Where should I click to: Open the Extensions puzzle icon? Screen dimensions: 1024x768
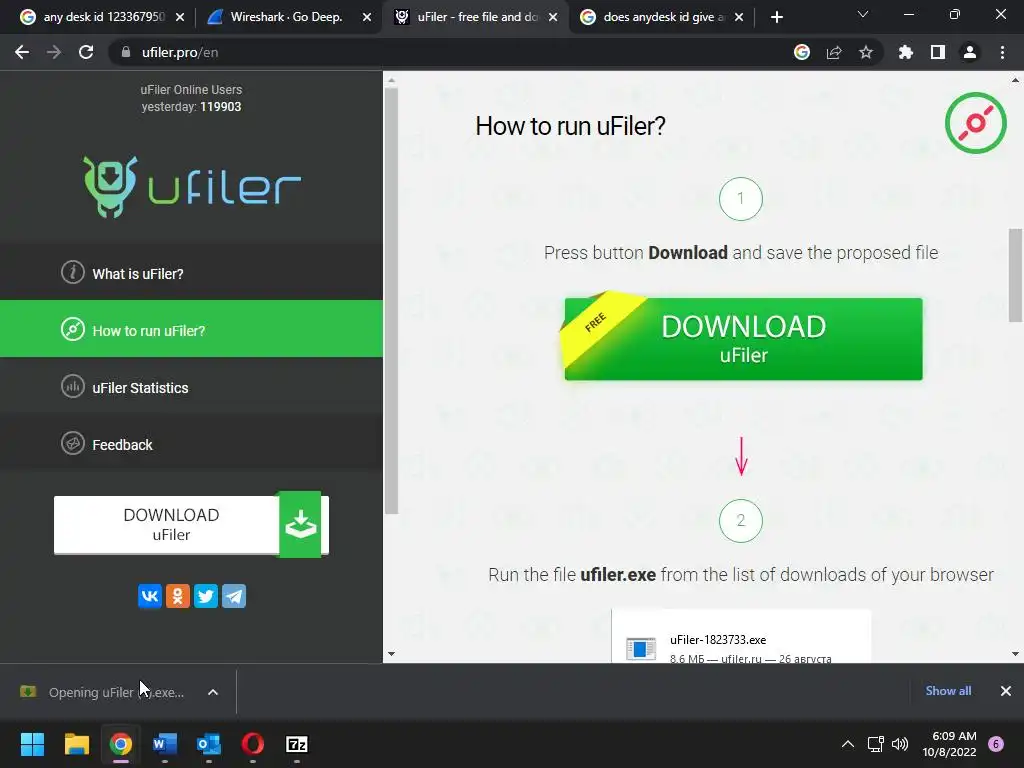click(x=906, y=52)
